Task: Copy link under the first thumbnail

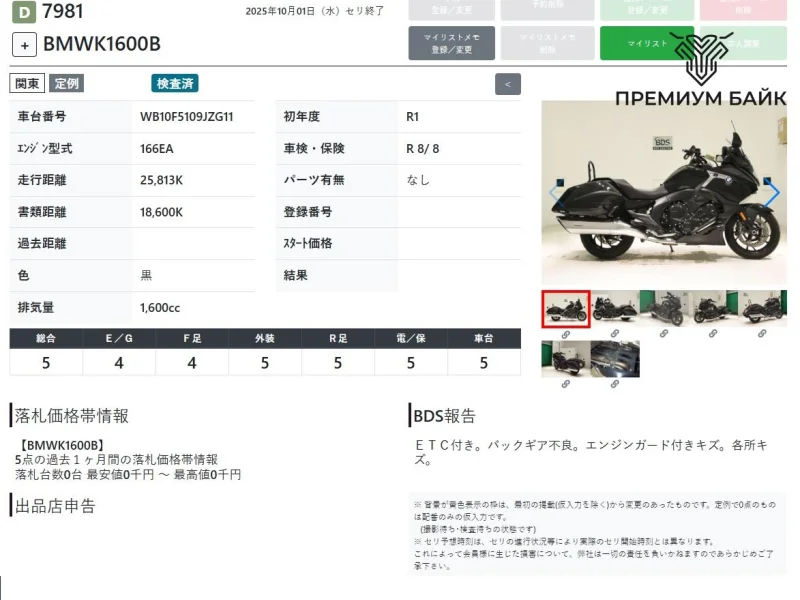Action: pos(566,334)
